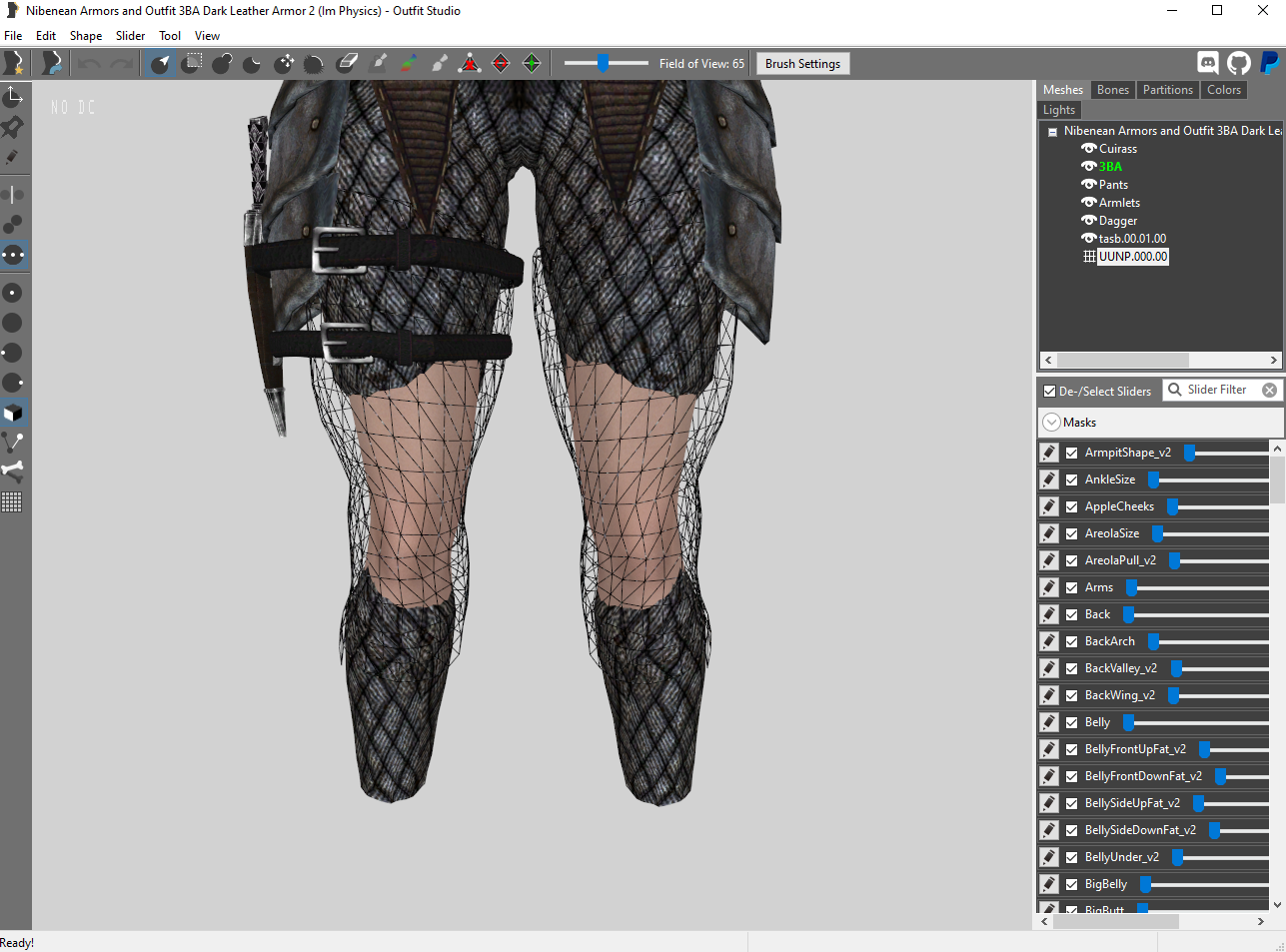Select the Mask brush tool

tap(191, 63)
